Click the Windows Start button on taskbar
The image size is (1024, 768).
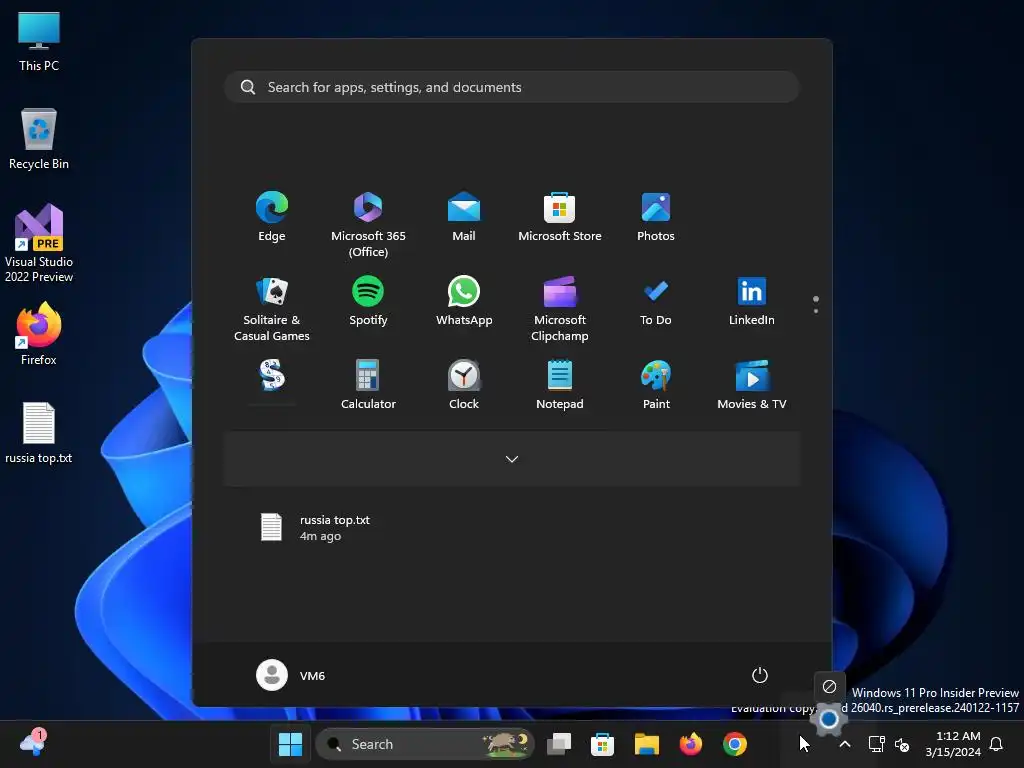point(290,744)
